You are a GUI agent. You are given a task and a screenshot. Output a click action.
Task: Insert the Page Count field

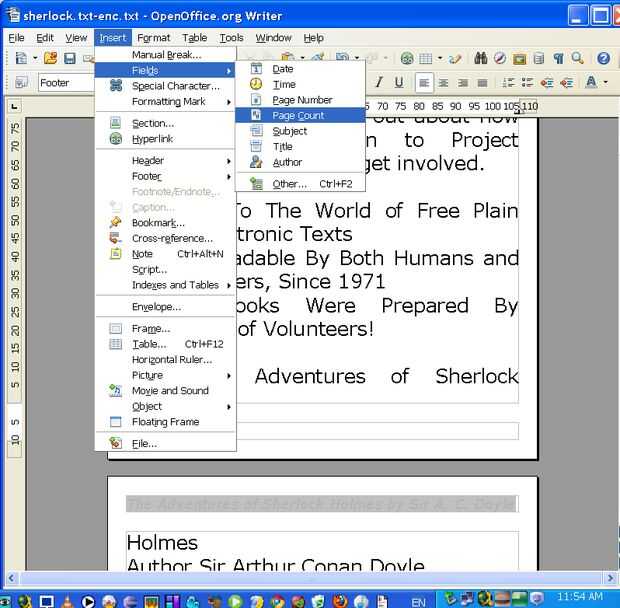(300, 115)
